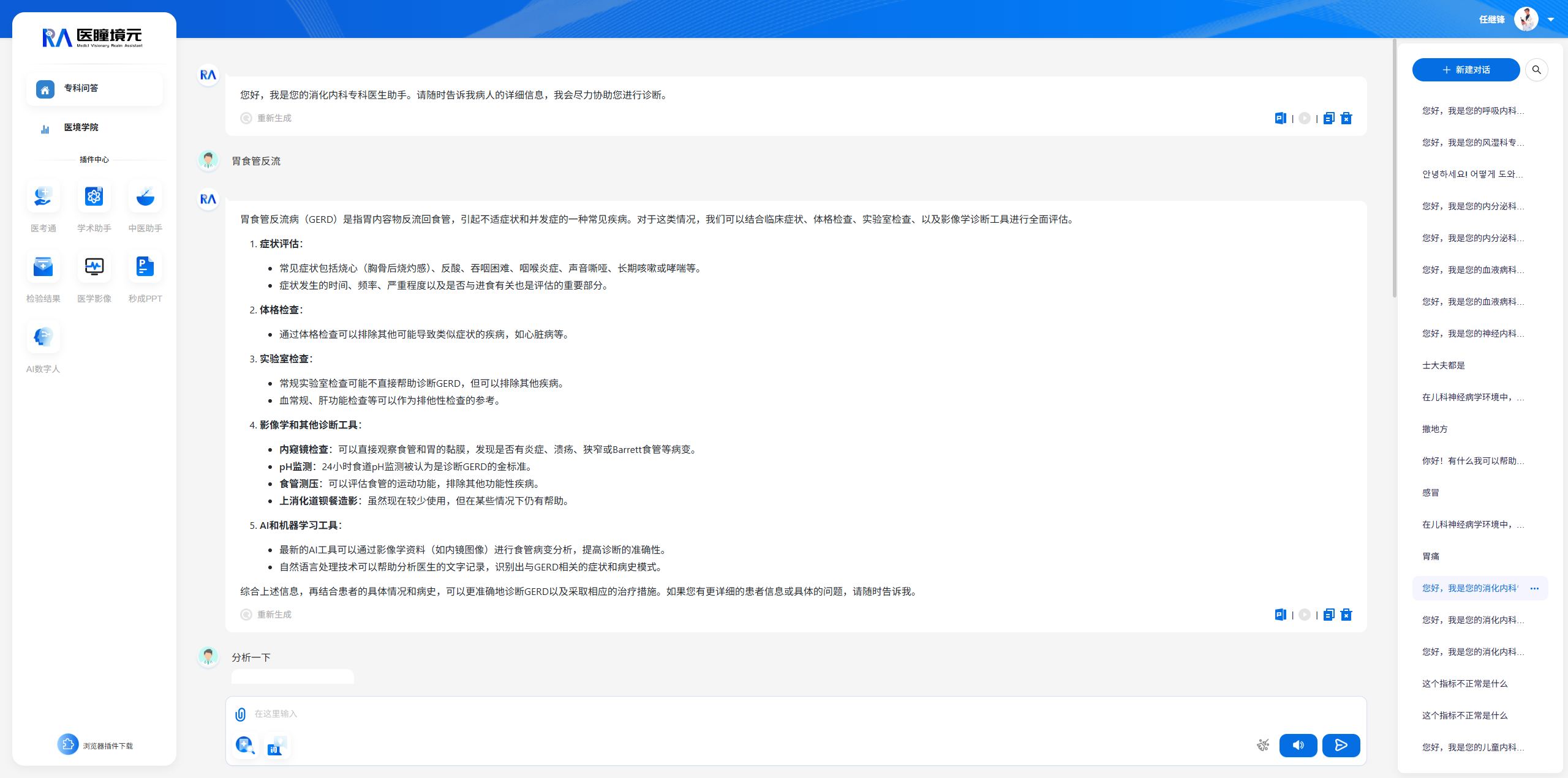
Task: Open the 秒成PPT plugin icon
Action: tap(145, 267)
